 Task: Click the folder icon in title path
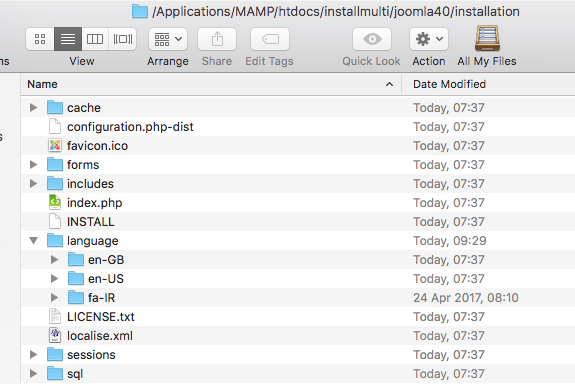(140, 11)
